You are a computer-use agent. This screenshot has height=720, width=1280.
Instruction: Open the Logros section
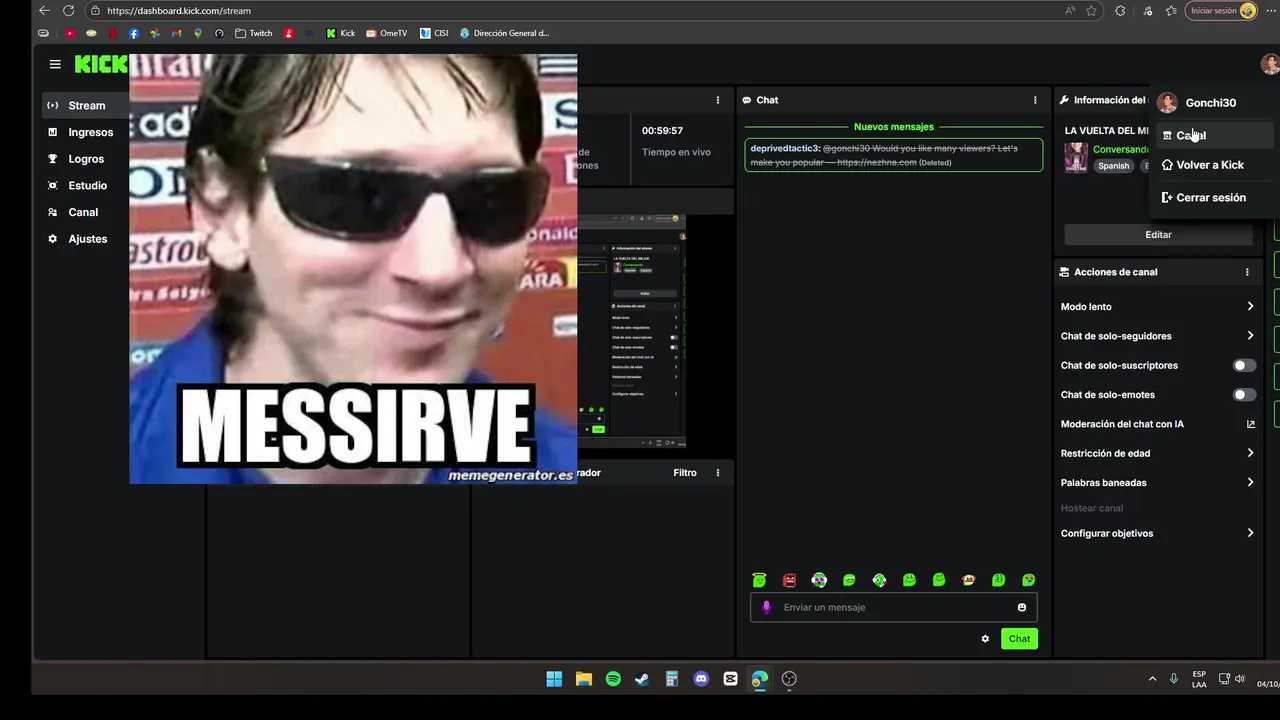click(85, 159)
